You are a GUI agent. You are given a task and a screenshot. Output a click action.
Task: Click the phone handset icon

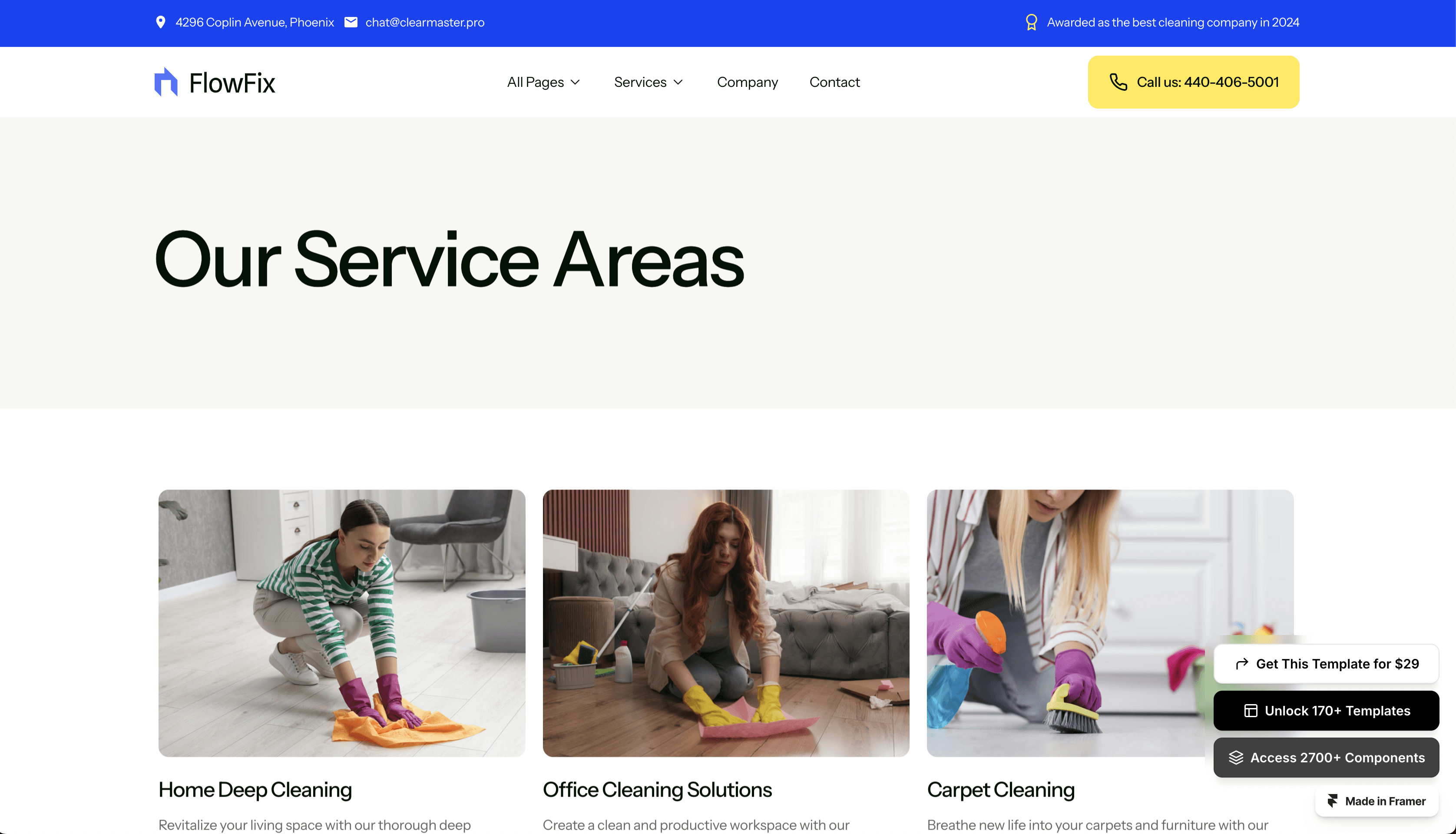point(1118,82)
